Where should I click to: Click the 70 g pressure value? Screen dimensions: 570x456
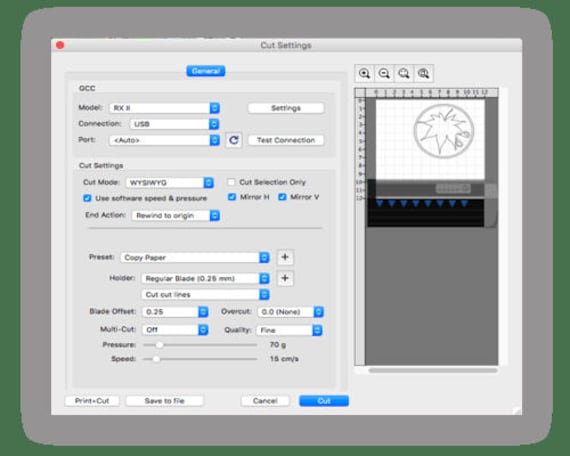(x=278, y=344)
